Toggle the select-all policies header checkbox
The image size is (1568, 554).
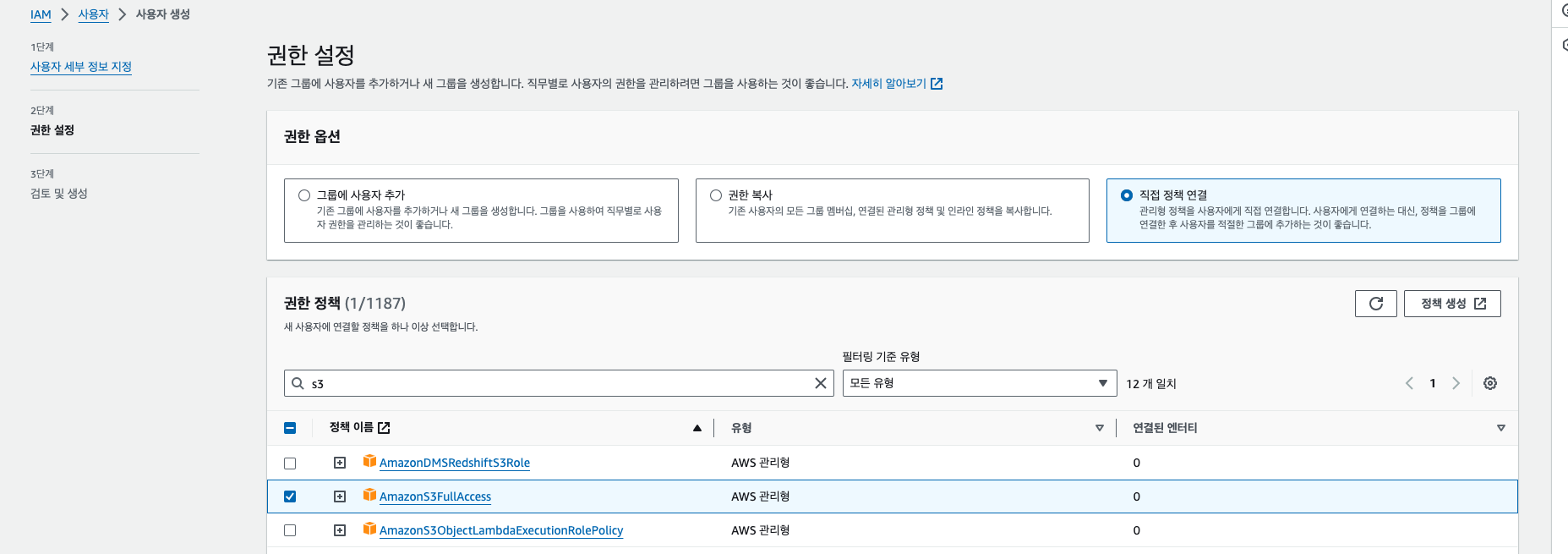290,428
